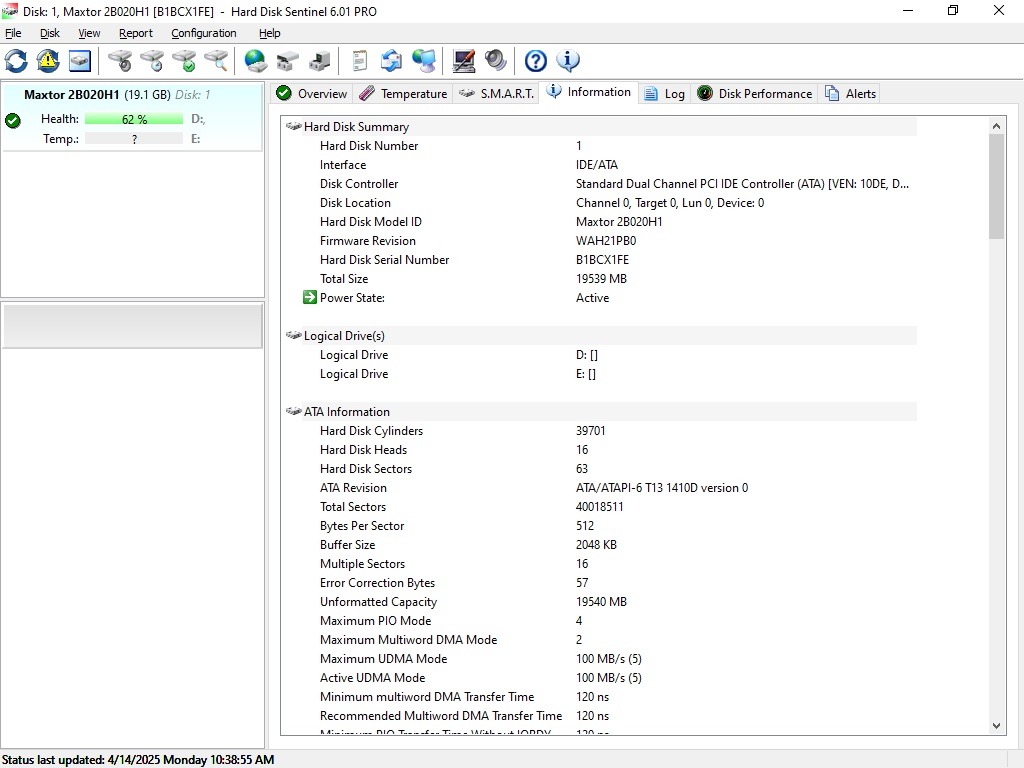
Task: Switch to the Disk Performance tab
Action: [754, 93]
